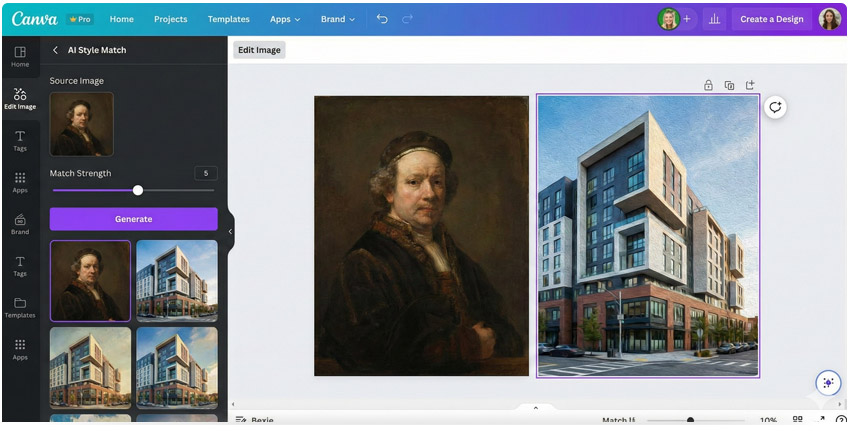Click the Match Strength slider handle
Screen dimensions: 850x431
(138, 190)
